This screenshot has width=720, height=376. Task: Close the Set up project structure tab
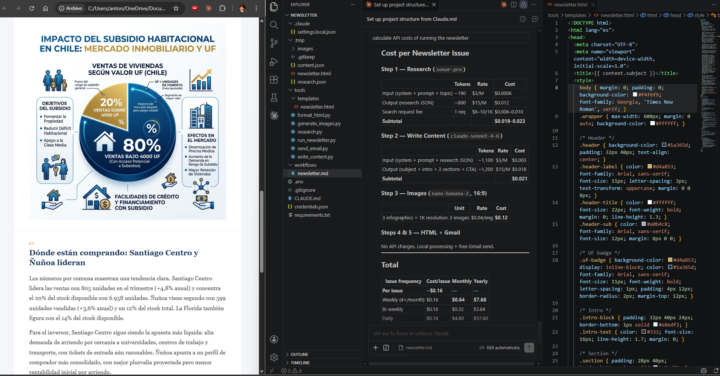pos(434,5)
